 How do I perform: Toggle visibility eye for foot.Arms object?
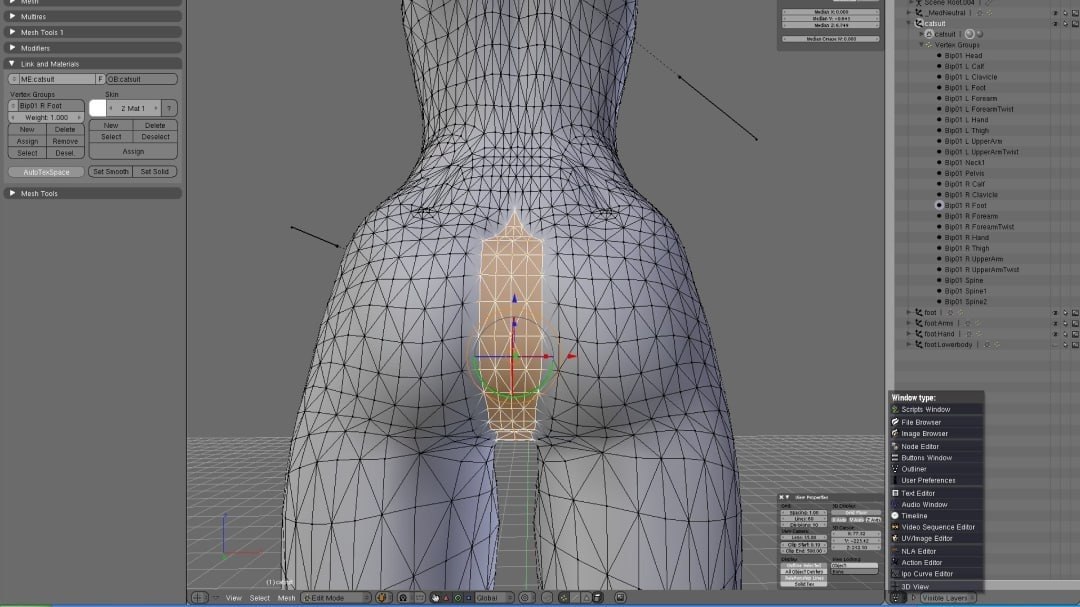[1055, 323]
